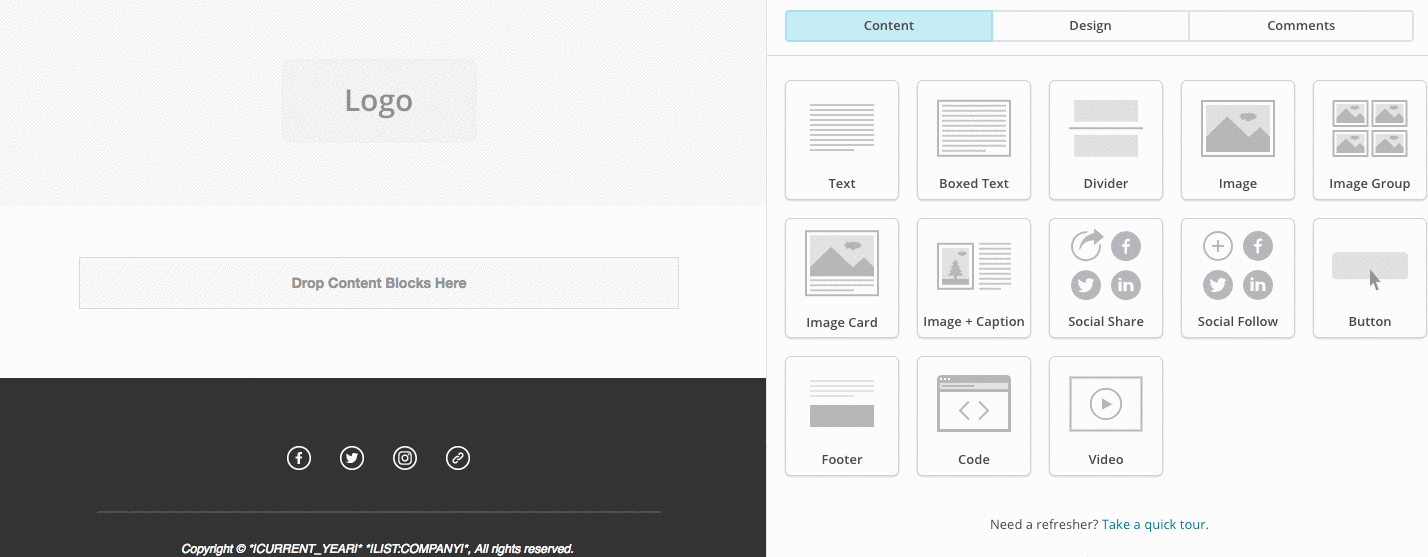The width and height of the screenshot is (1428, 557).
Task: Choose the Divider content block
Action: tap(1106, 140)
